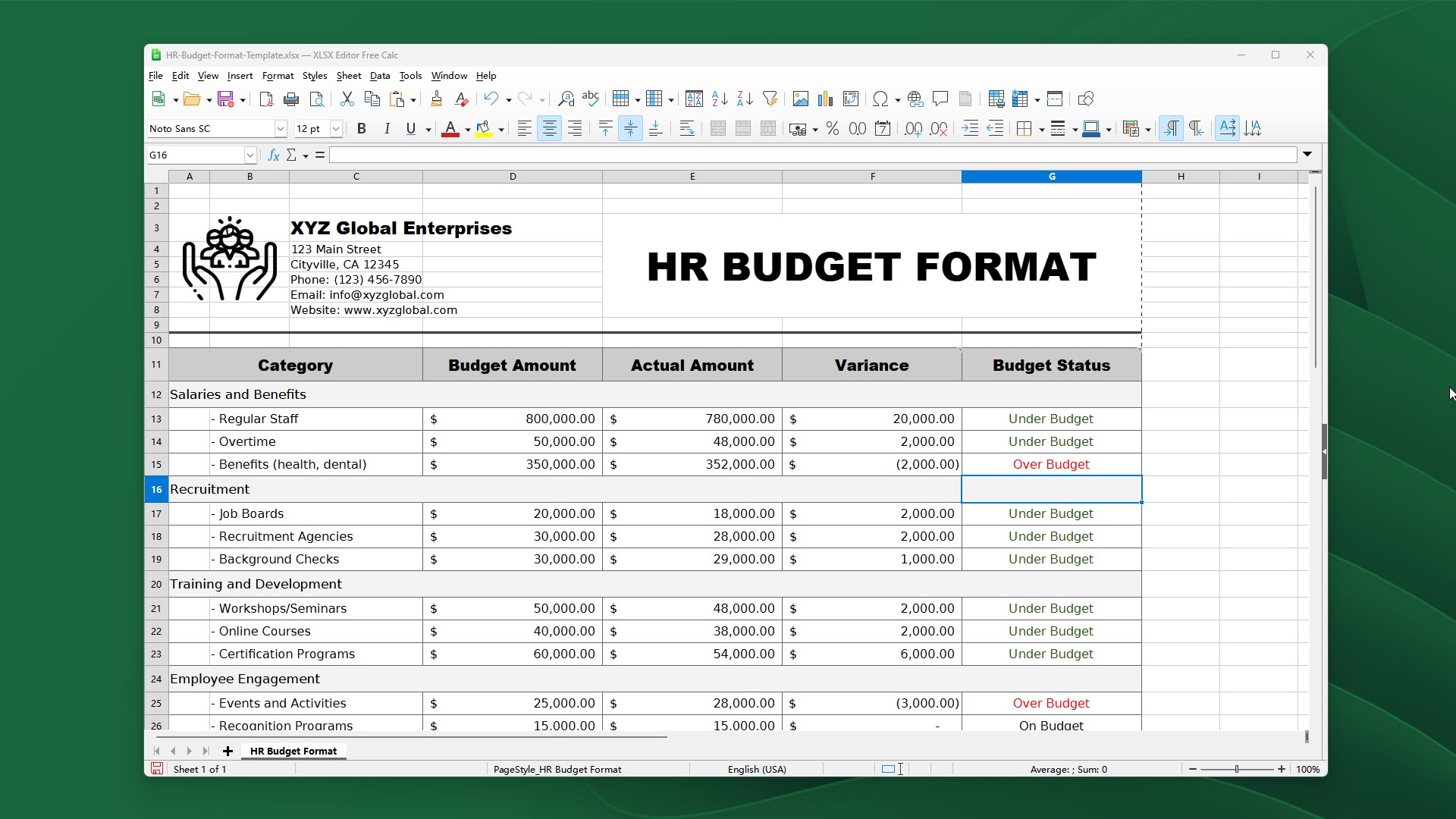Open the font size dropdown

click(x=336, y=129)
